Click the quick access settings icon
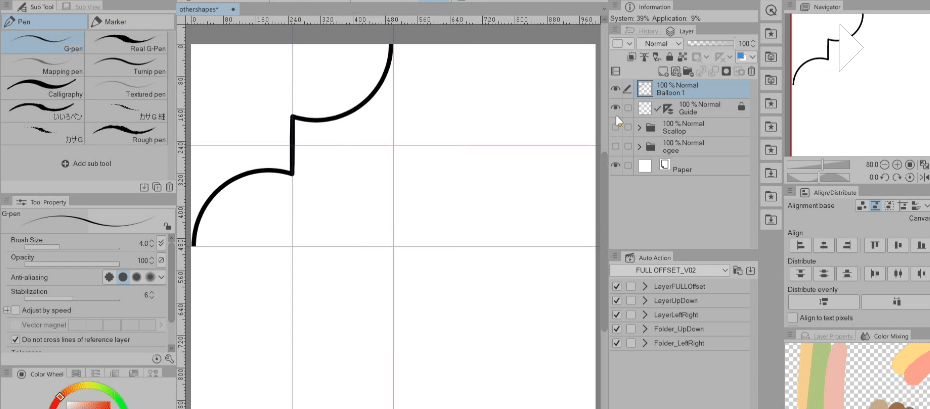The image size is (930, 409). click(x=771, y=10)
